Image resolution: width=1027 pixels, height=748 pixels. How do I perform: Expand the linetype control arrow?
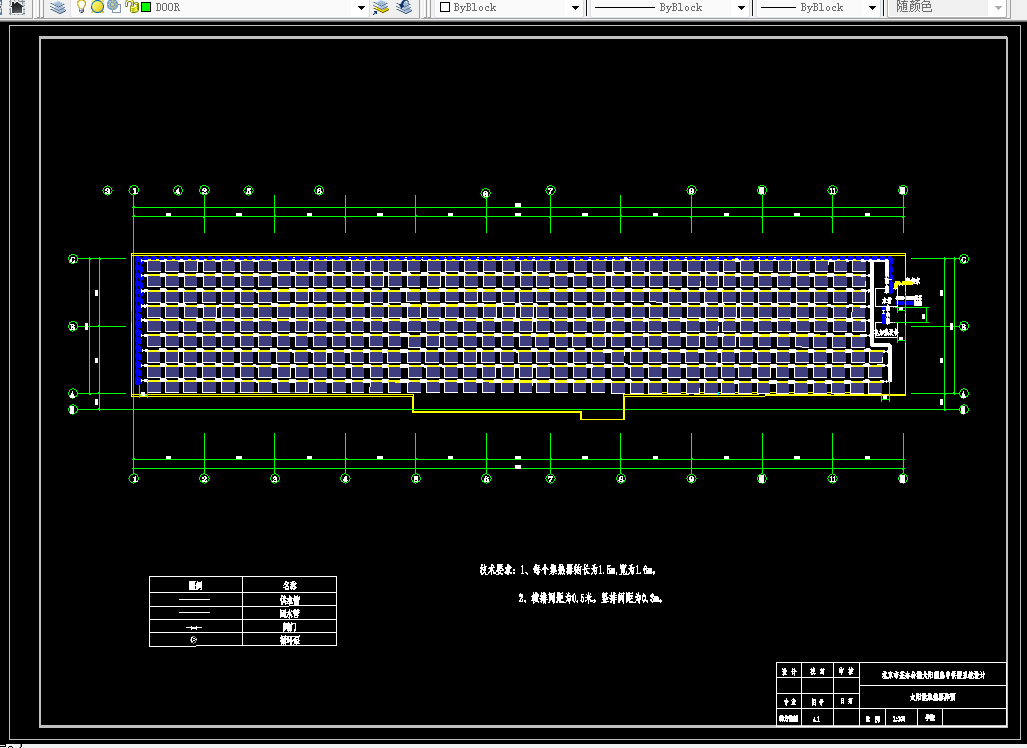tap(741, 8)
